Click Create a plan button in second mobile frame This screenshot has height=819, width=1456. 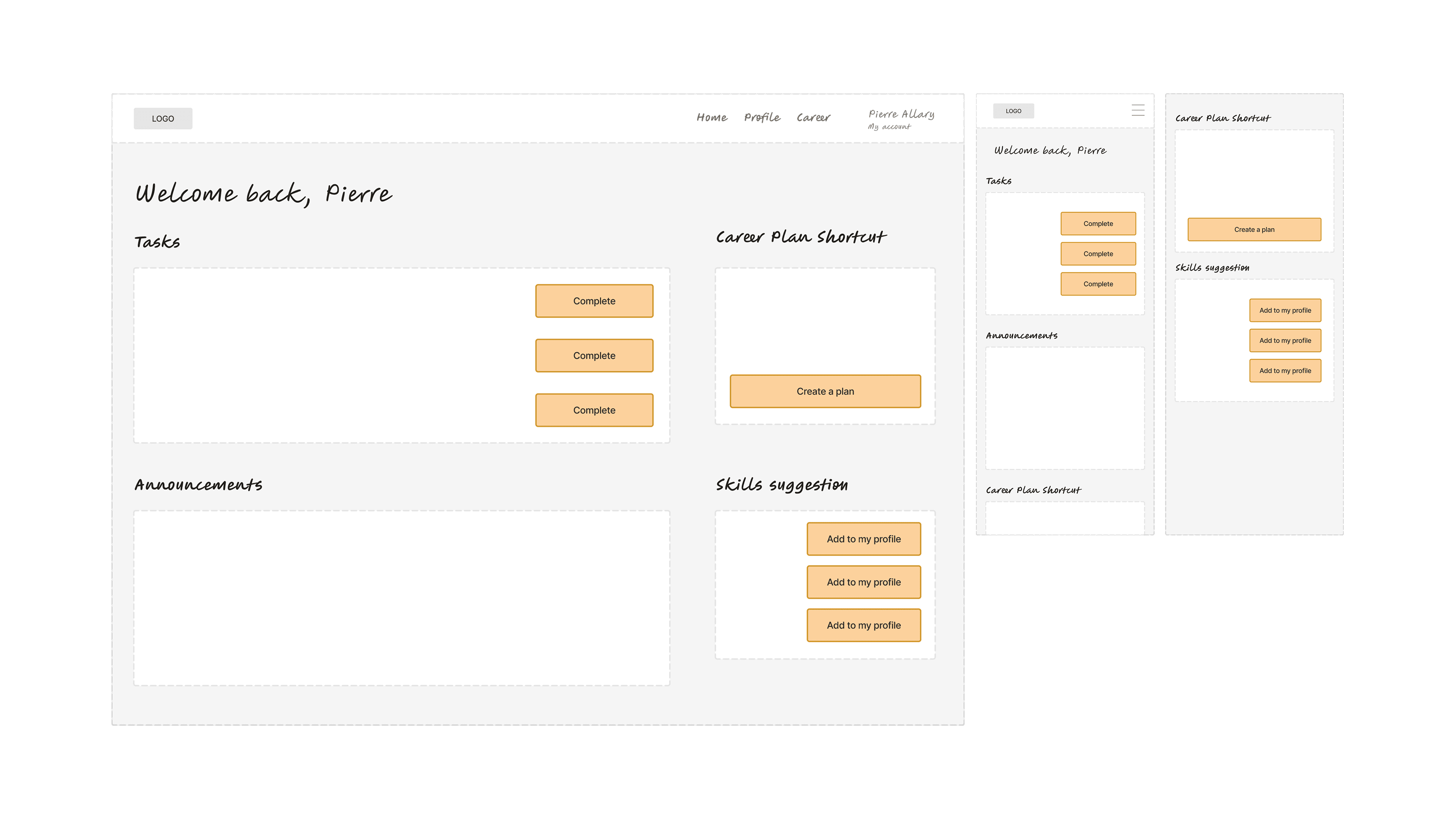[1254, 229]
